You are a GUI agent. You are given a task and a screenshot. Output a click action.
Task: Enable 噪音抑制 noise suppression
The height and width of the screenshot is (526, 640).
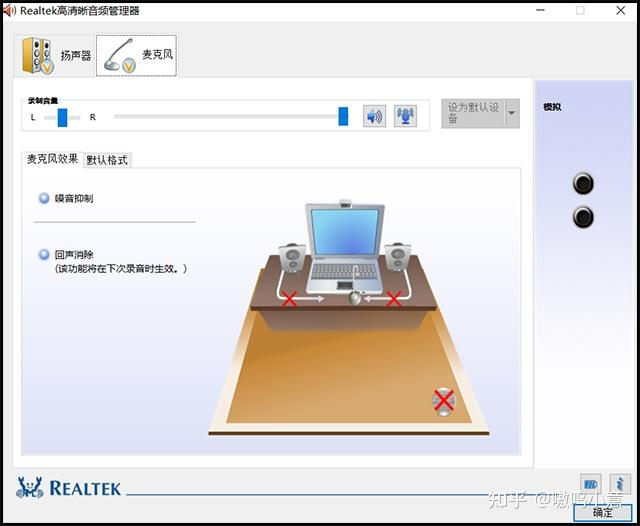tap(44, 198)
